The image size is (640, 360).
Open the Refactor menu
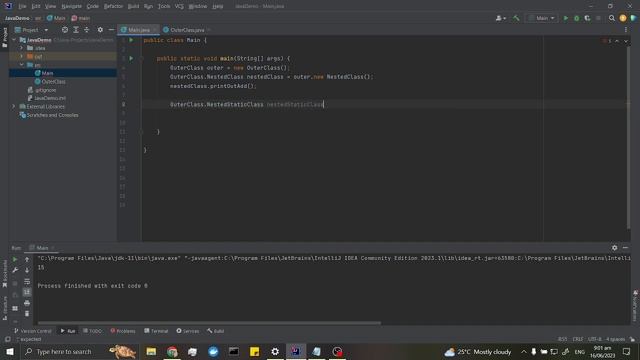[x=113, y=6]
